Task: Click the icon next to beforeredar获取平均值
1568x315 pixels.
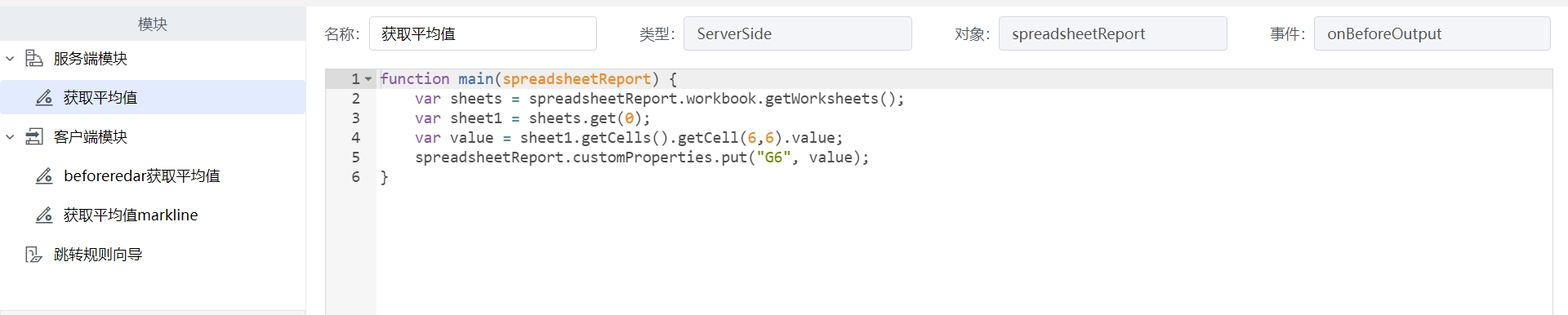Action: pos(44,176)
